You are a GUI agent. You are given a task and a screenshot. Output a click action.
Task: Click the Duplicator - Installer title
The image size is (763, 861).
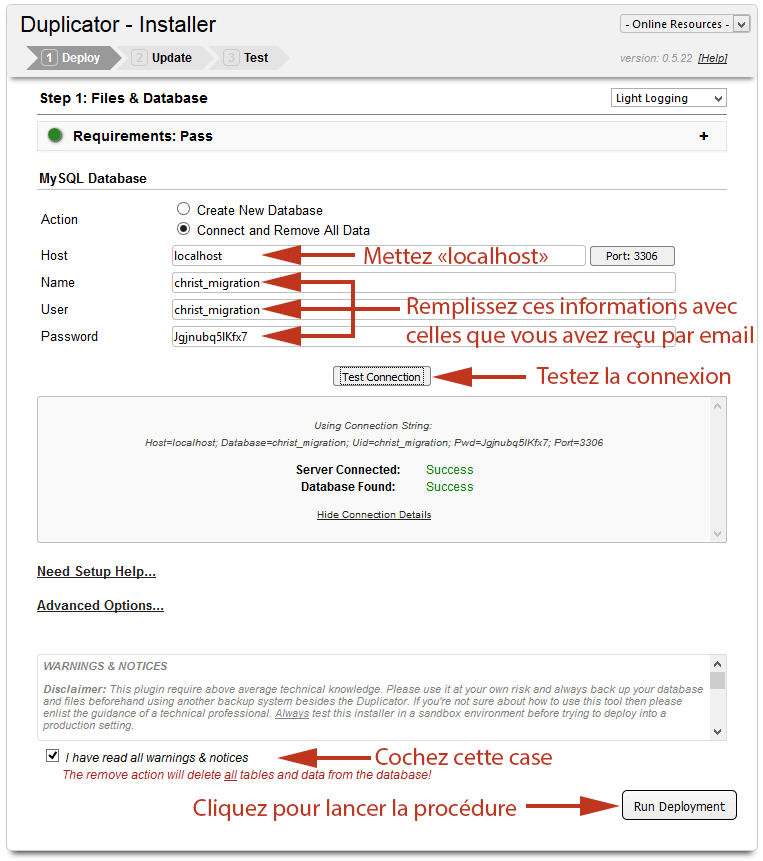(118, 25)
